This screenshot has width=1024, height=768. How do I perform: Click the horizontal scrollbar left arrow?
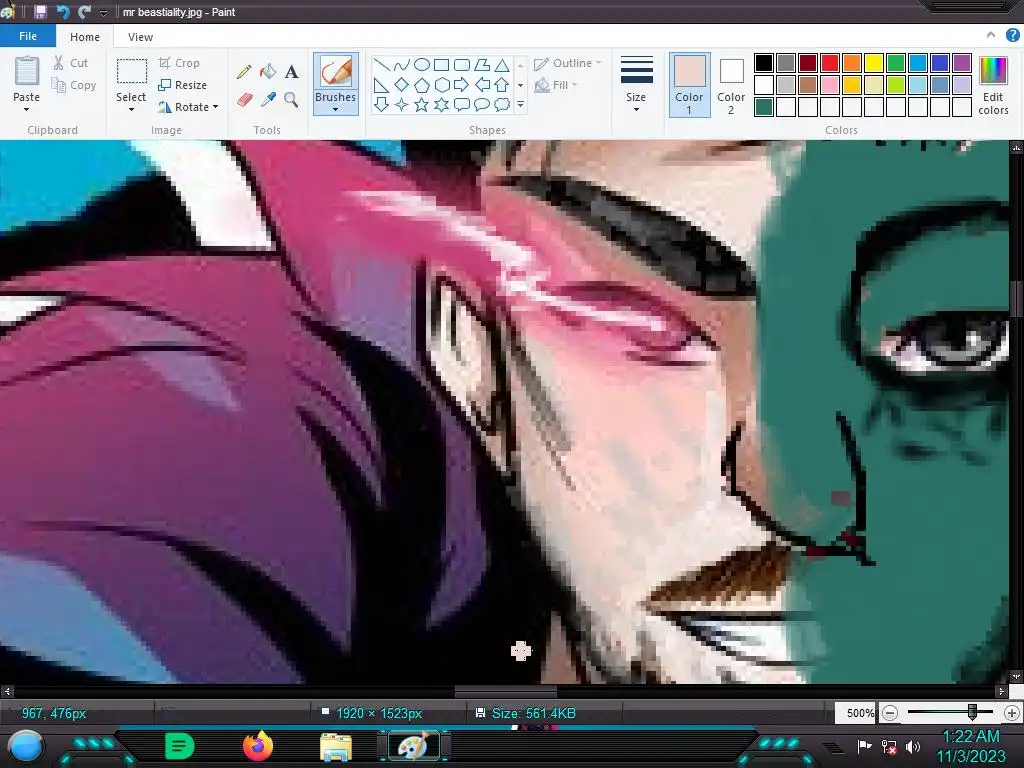point(7,690)
